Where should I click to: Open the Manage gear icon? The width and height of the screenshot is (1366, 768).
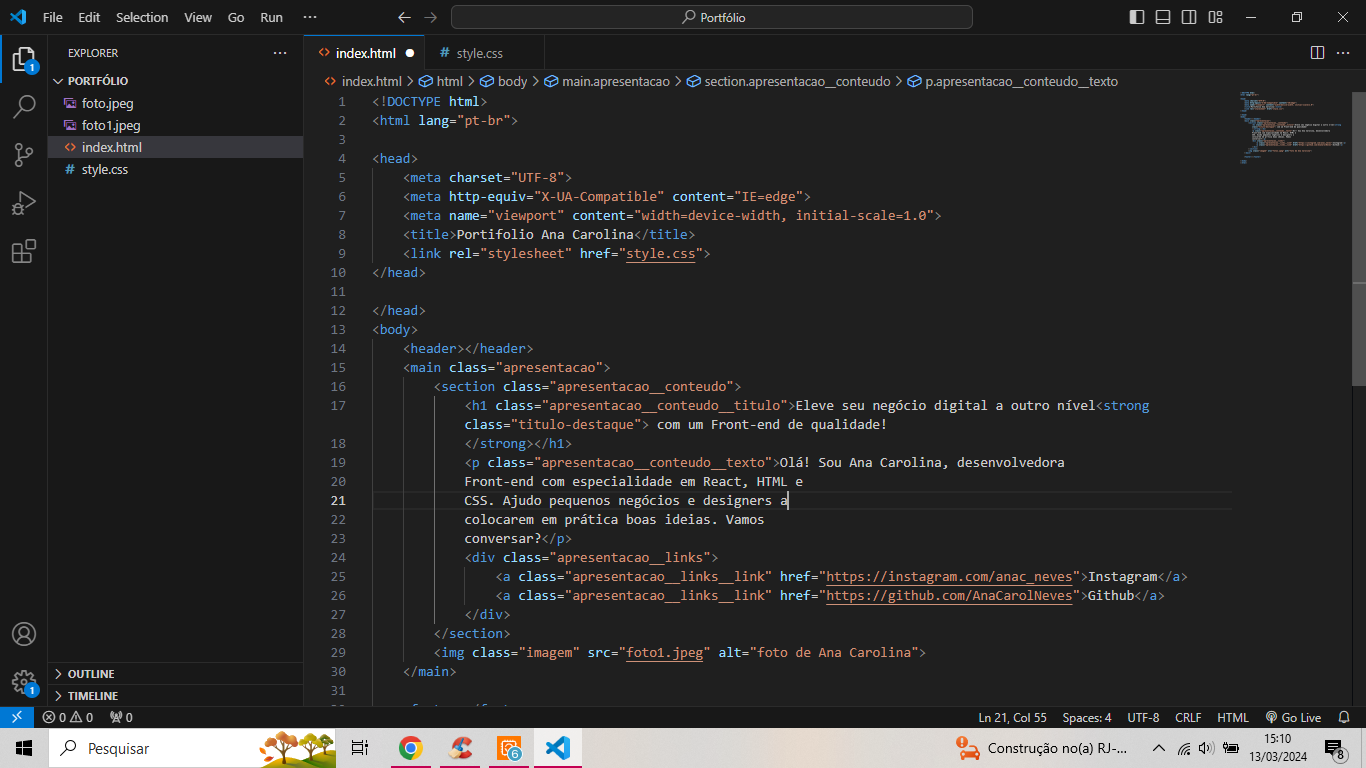[x=24, y=682]
